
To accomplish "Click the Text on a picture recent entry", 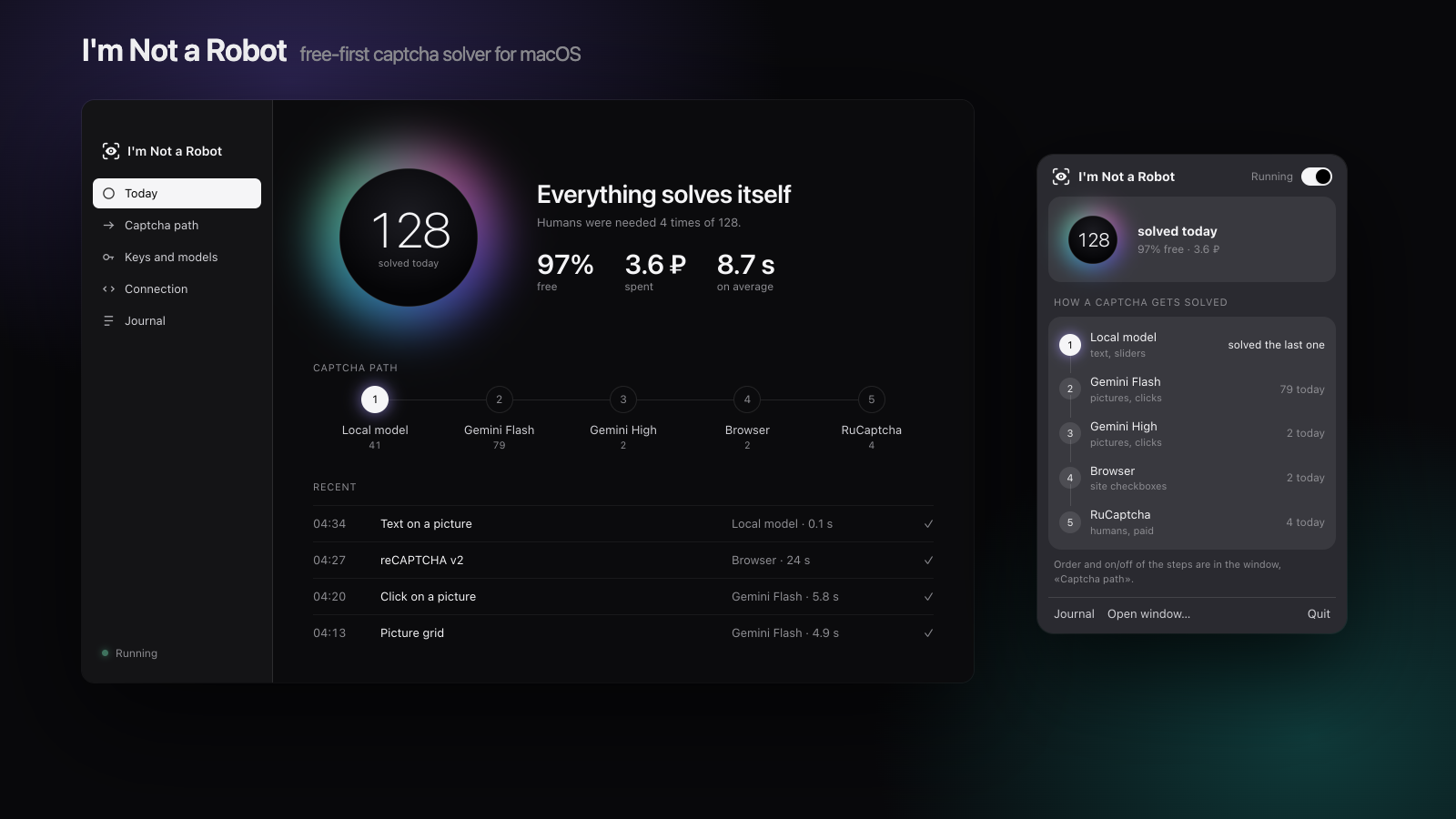I will point(623,523).
